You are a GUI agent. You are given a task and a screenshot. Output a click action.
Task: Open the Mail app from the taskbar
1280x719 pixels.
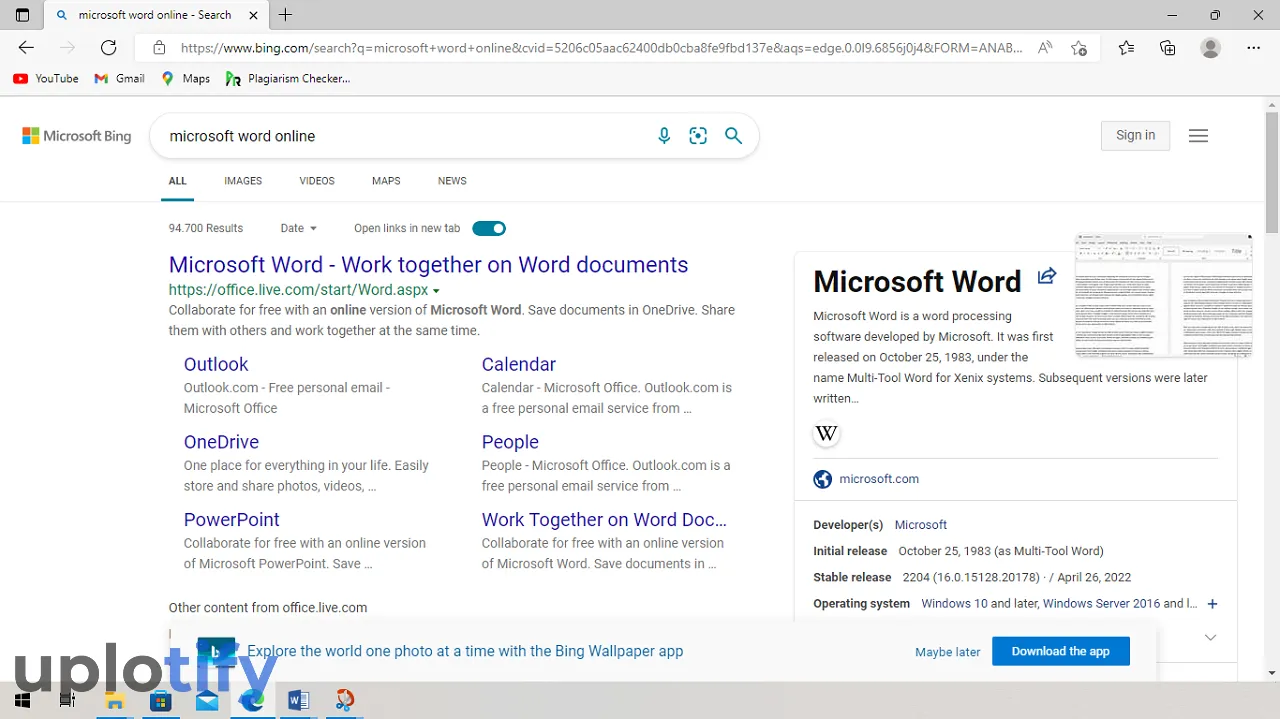tap(207, 700)
